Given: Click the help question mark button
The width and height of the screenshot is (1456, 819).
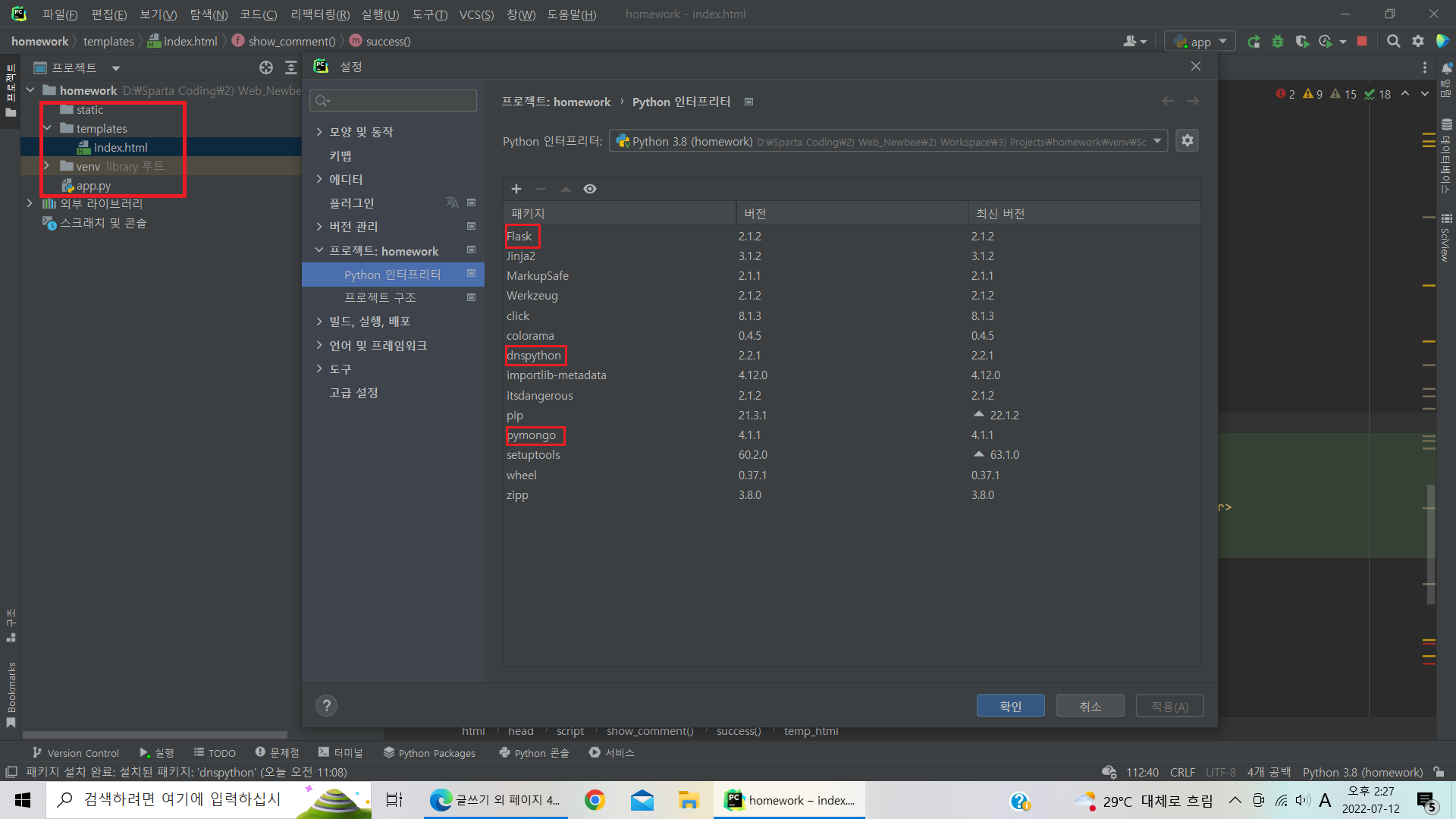Looking at the screenshot, I should [326, 706].
